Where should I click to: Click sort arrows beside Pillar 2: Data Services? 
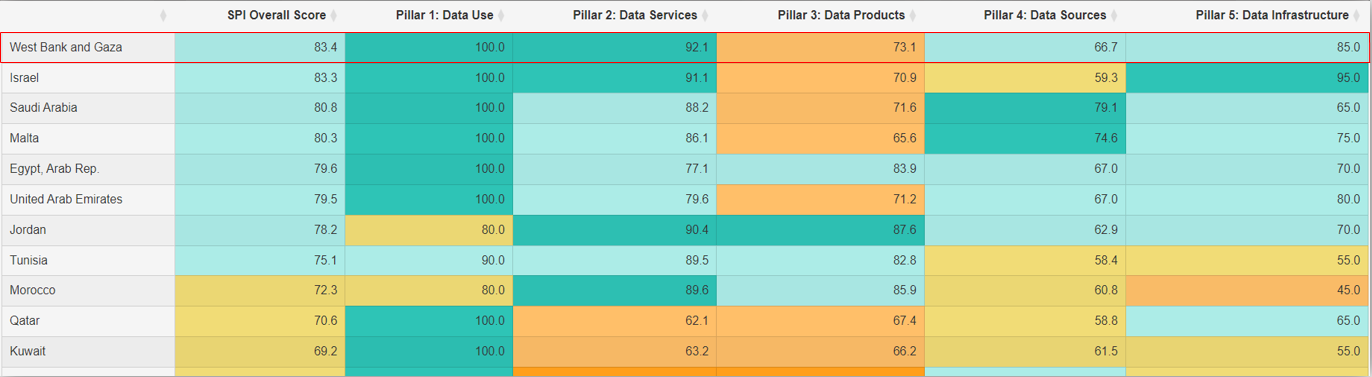(x=706, y=16)
